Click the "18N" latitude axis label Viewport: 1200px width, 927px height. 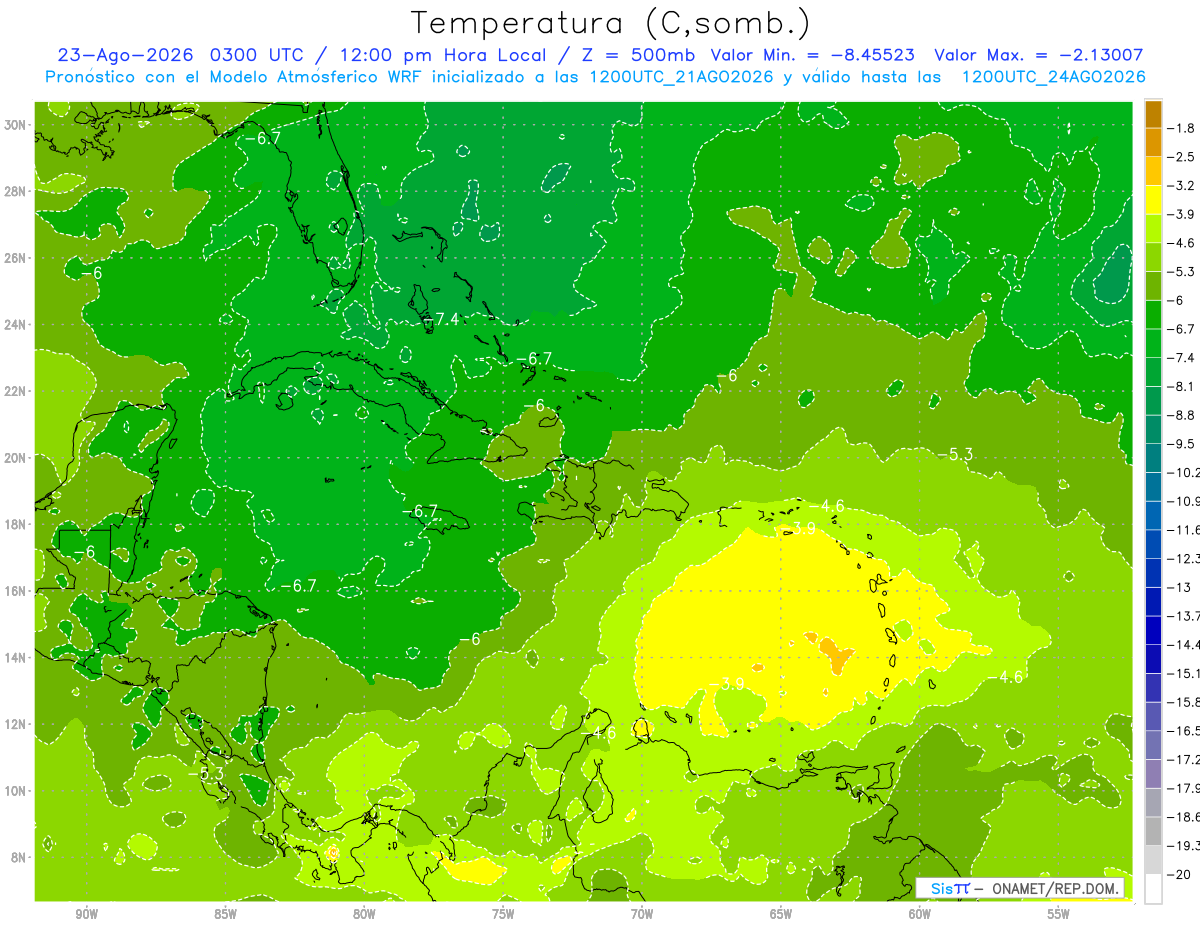click(x=16, y=524)
